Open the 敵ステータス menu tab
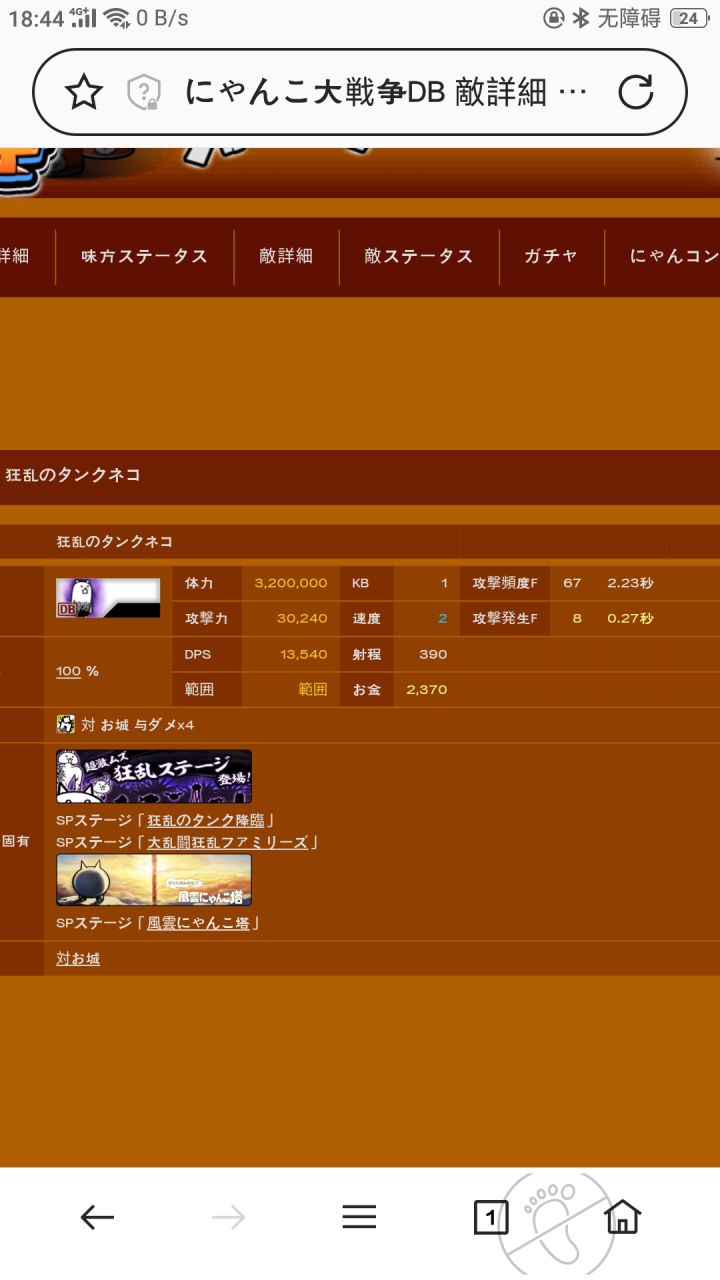The image size is (720, 1280). 419,256
